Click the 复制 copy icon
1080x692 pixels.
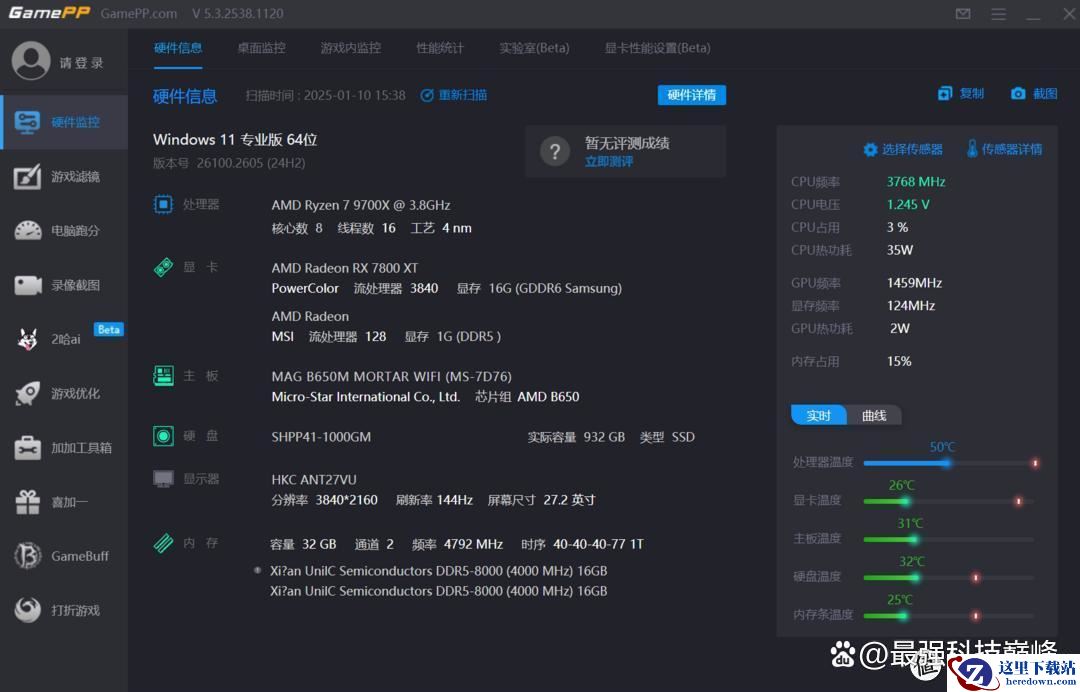(x=944, y=94)
